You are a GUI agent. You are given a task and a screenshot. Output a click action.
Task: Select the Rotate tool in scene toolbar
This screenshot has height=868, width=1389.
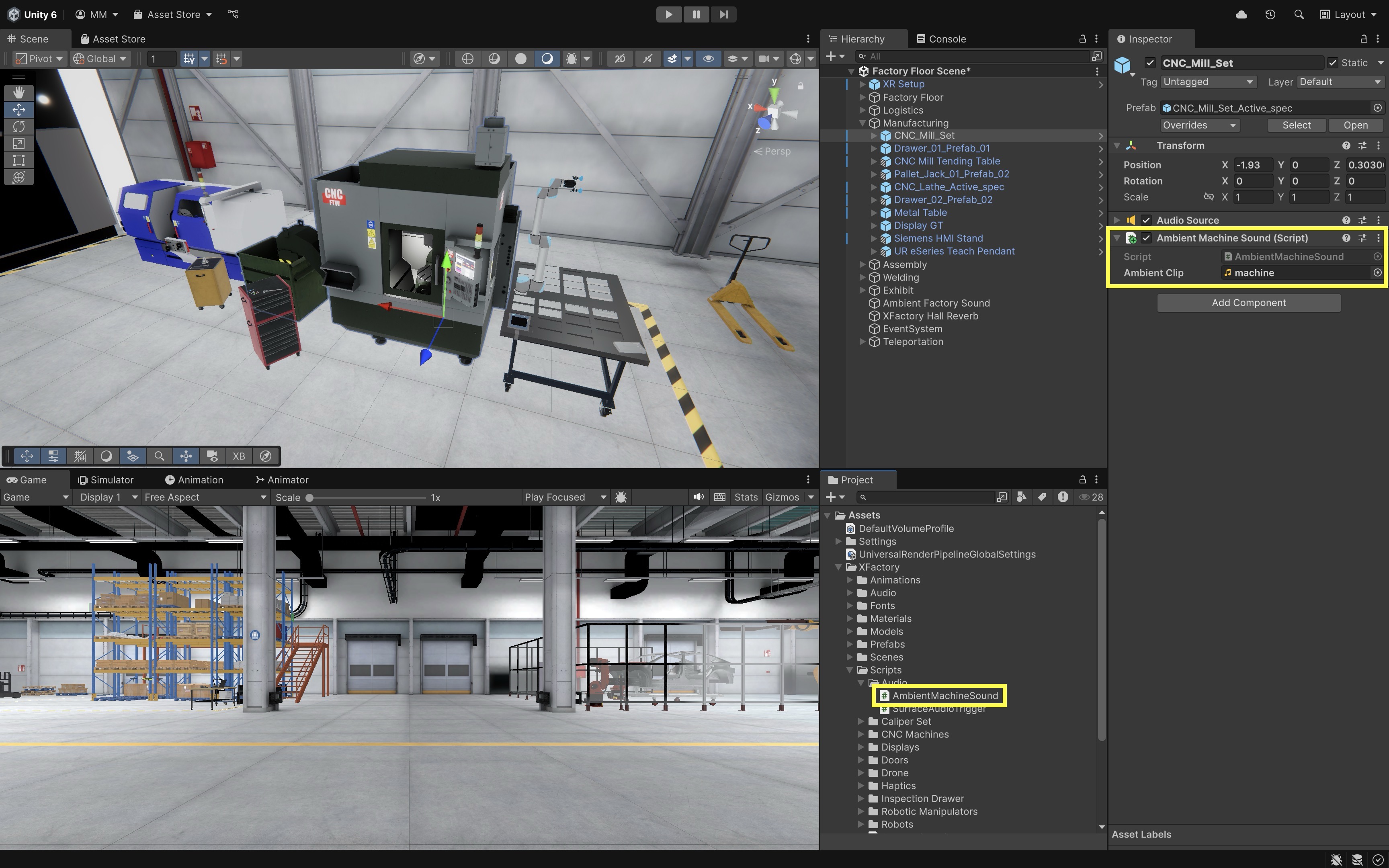click(18, 126)
